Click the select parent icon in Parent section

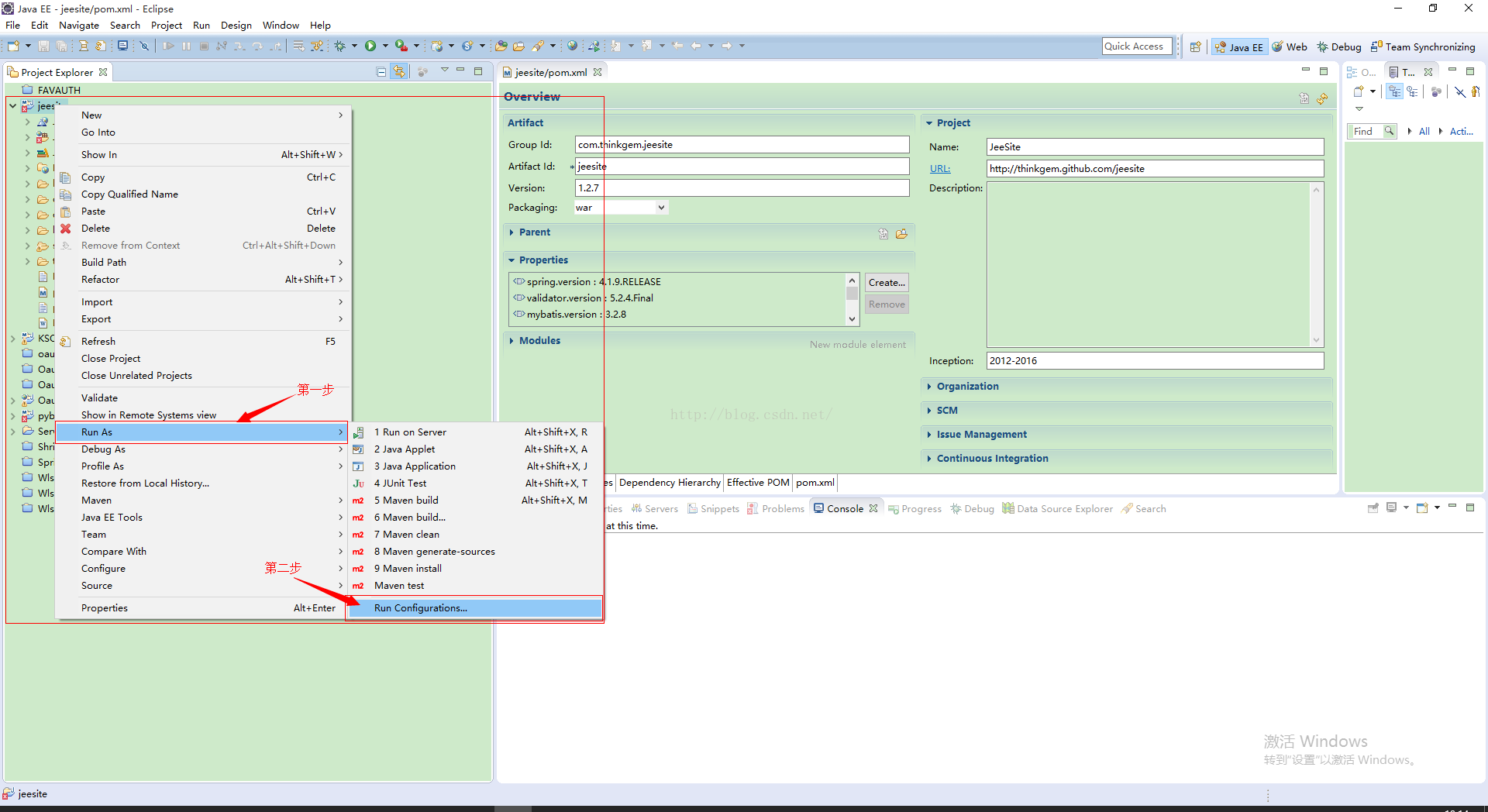point(883,234)
